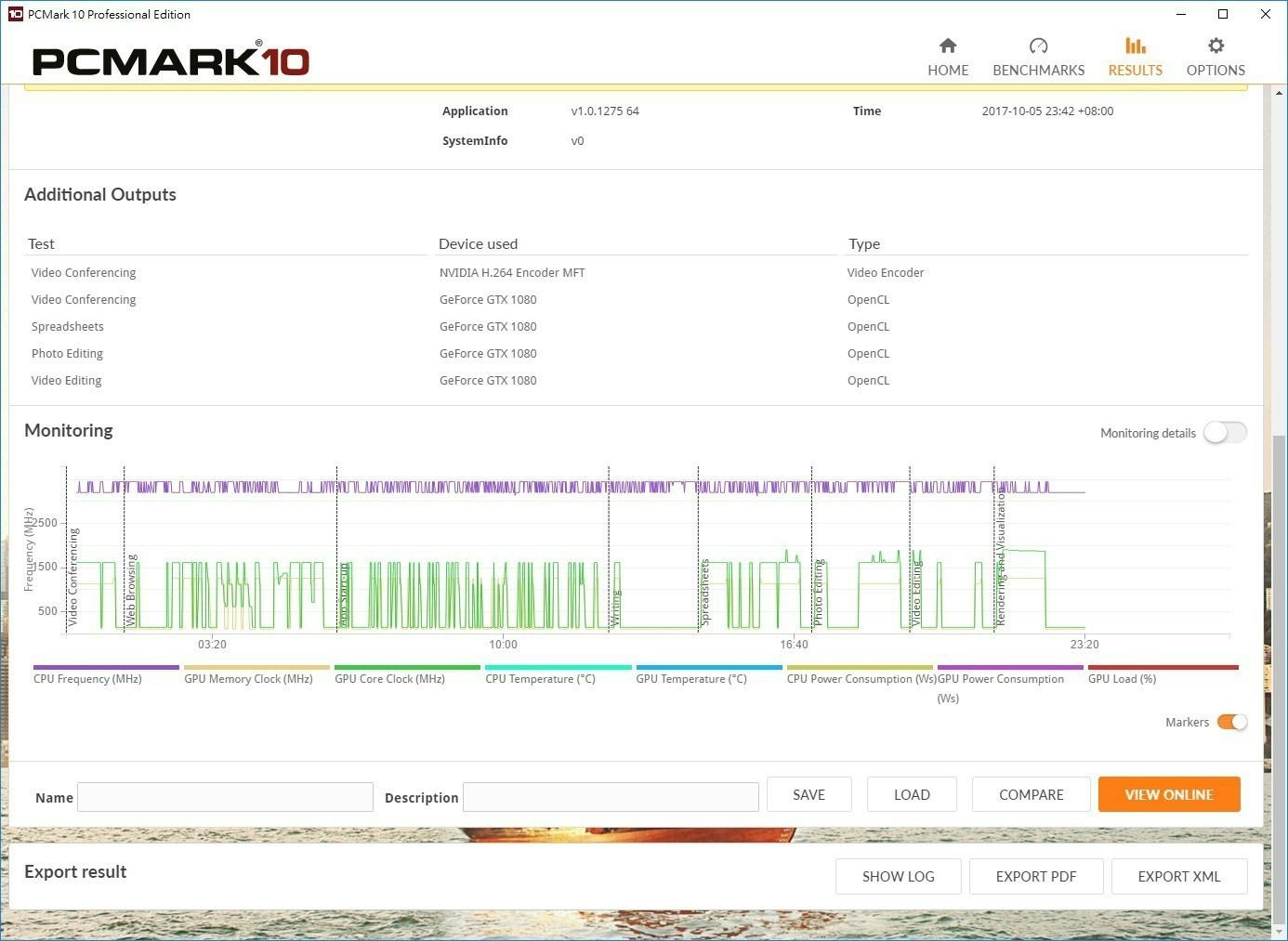The image size is (1288, 941).
Task: Click the VIEW ONLINE button
Action: 1169,794
